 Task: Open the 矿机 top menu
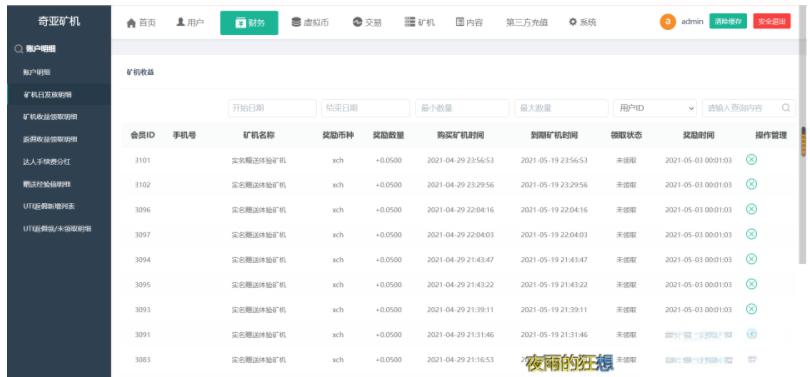[x=419, y=22]
